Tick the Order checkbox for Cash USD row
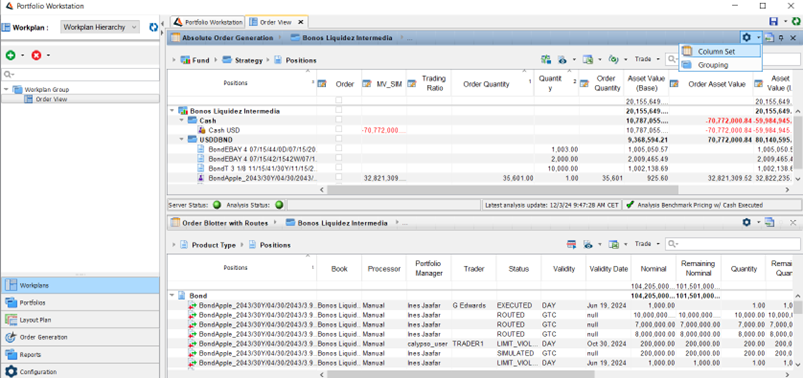 339,130
